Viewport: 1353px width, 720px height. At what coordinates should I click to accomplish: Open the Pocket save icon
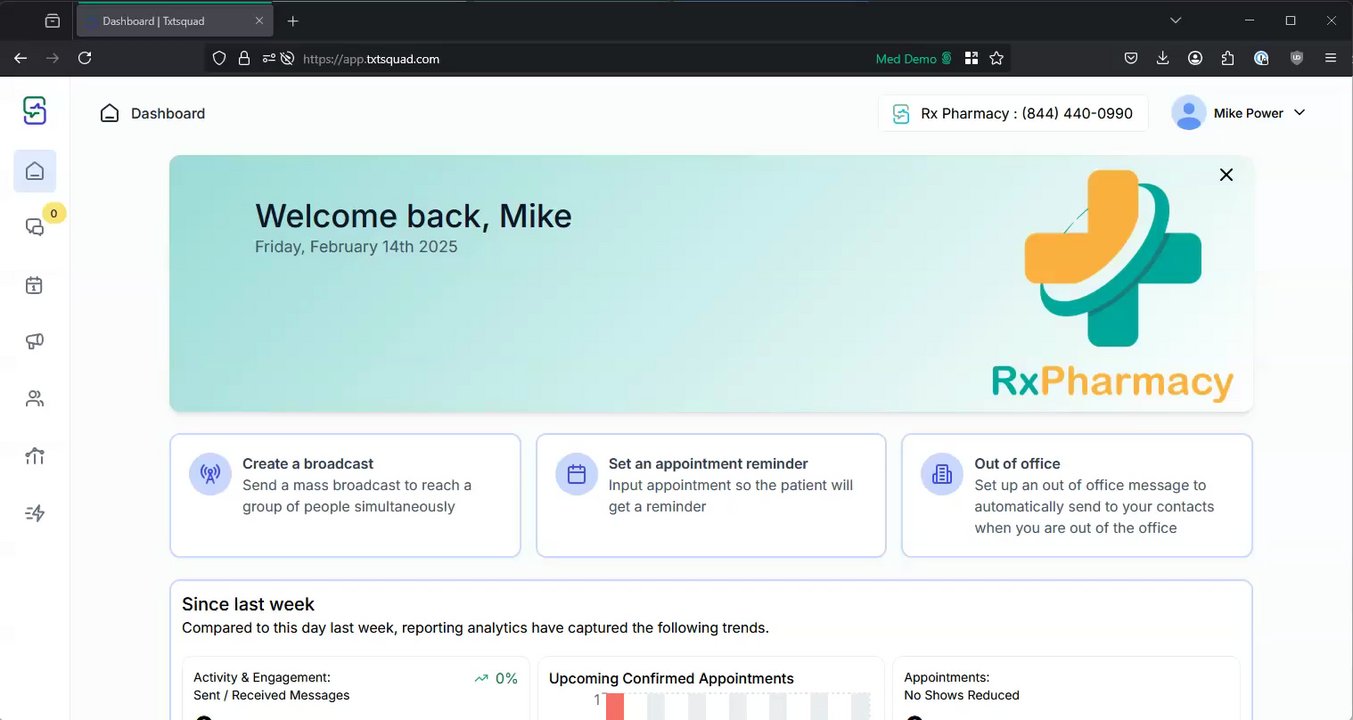(1131, 58)
